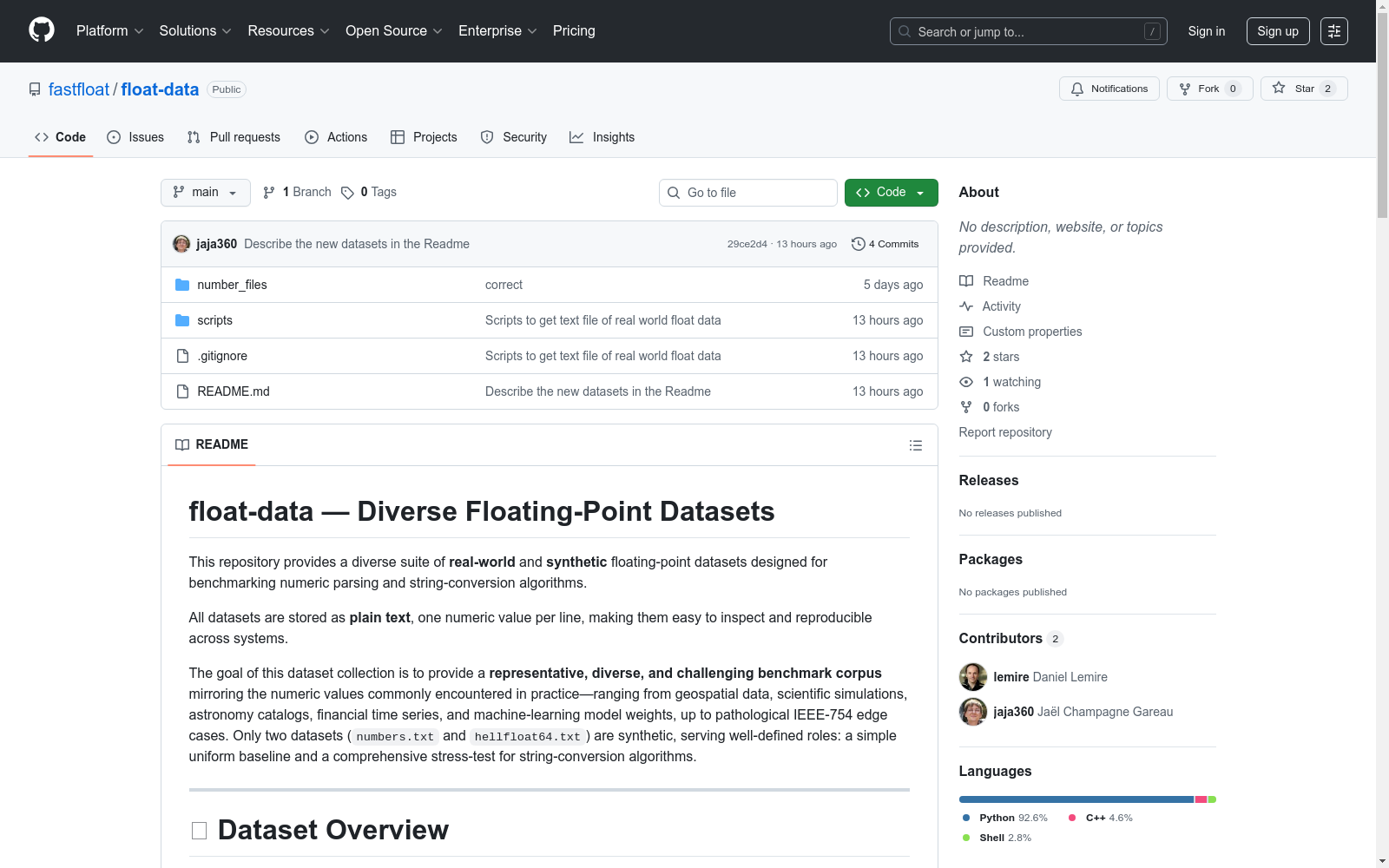The height and width of the screenshot is (868, 1389).
Task: Switch to the Insights tab
Action: point(602,137)
